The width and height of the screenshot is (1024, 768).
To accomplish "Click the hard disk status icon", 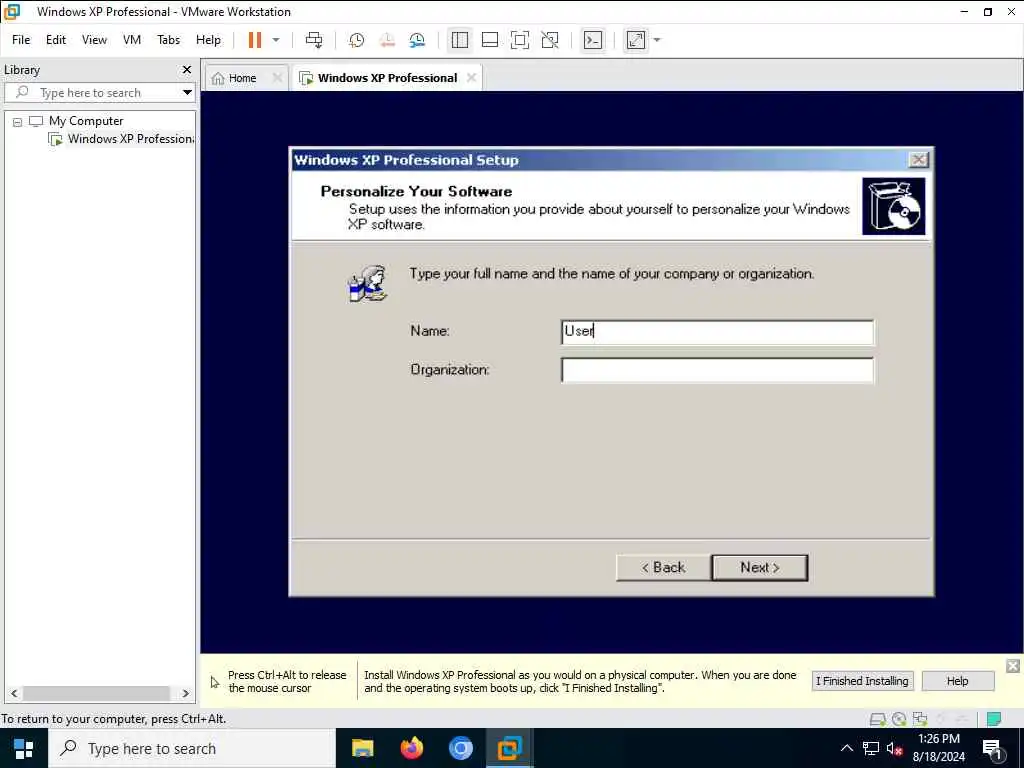I will click(x=878, y=719).
